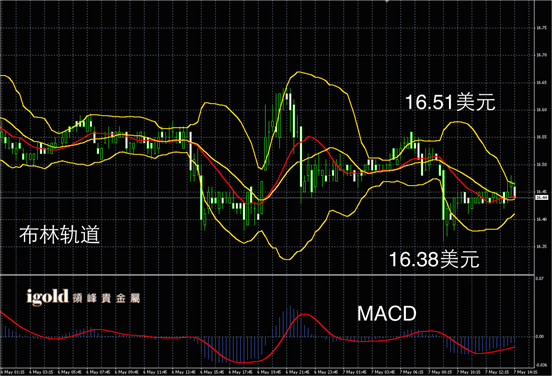The image size is (552, 376).
Task: Click the MACD 0.07 axis label
Action: tap(539, 278)
